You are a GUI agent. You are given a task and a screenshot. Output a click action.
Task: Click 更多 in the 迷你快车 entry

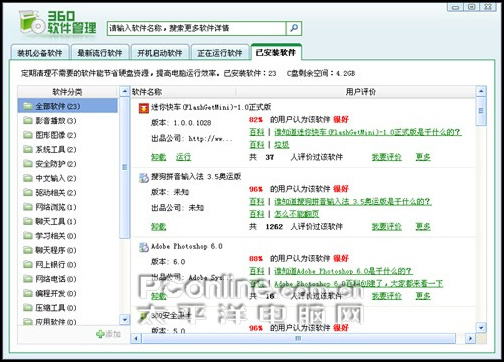(423, 157)
